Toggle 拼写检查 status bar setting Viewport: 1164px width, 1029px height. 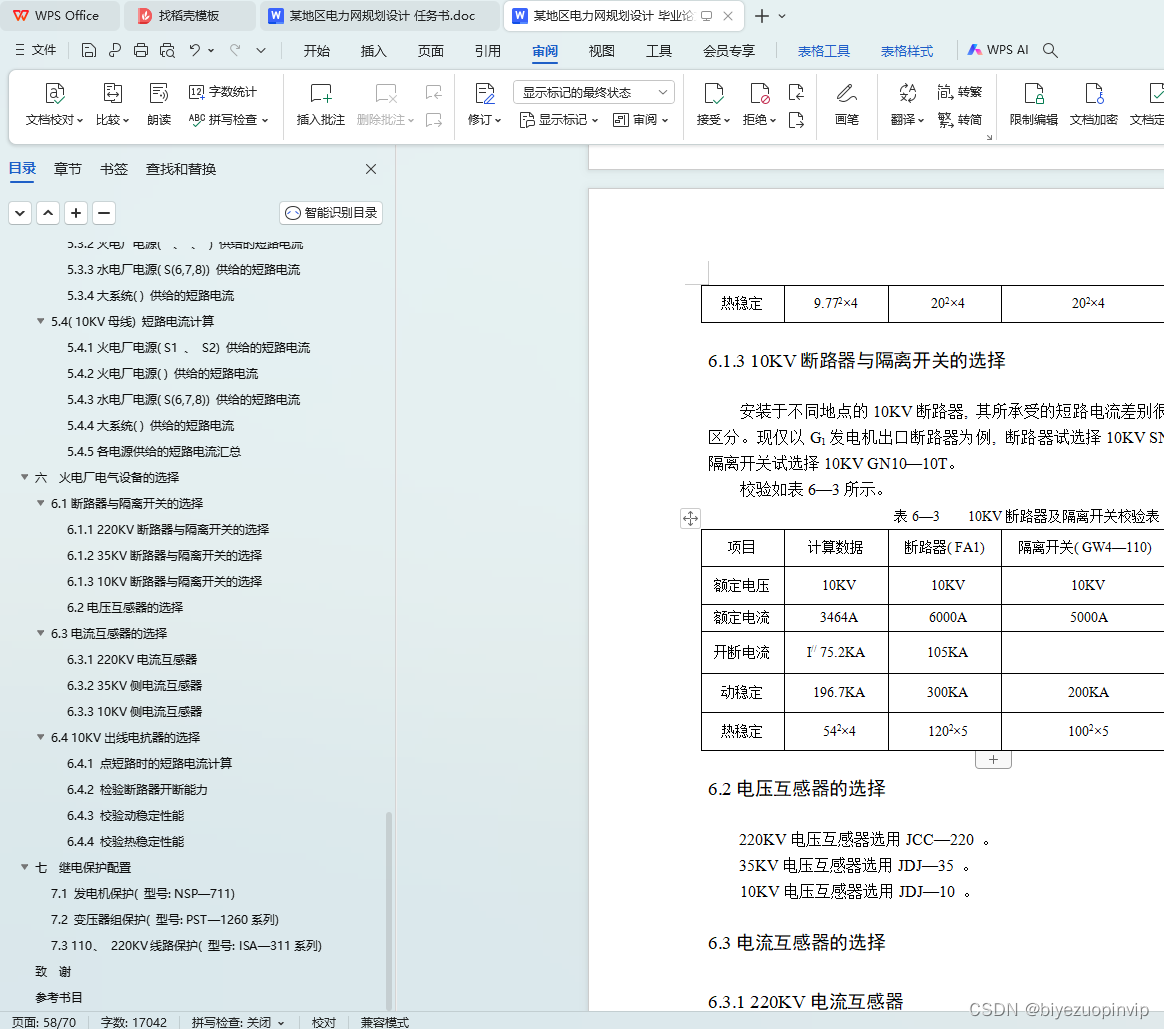pyautogui.click(x=238, y=1022)
